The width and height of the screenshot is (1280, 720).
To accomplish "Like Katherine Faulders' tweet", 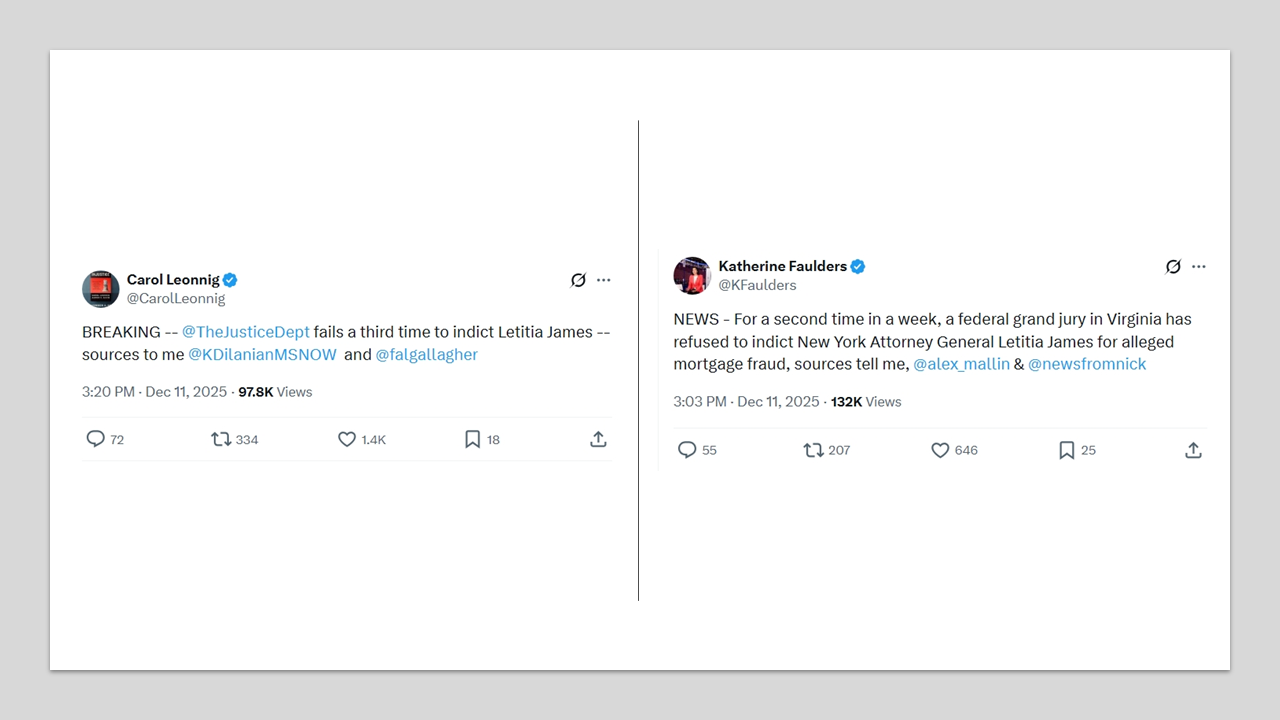I will (940, 450).
